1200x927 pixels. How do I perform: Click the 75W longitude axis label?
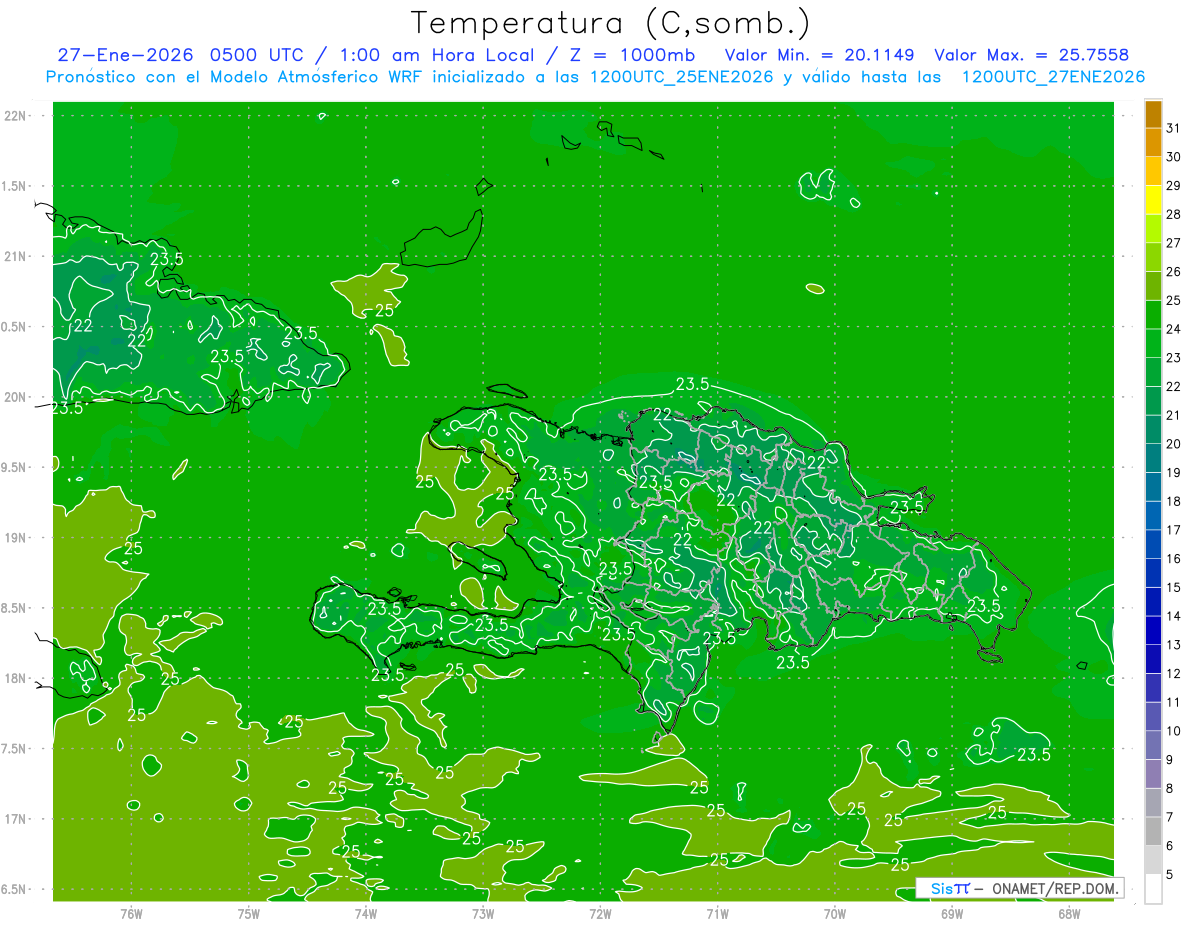pyautogui.click(x=248, y=913)
